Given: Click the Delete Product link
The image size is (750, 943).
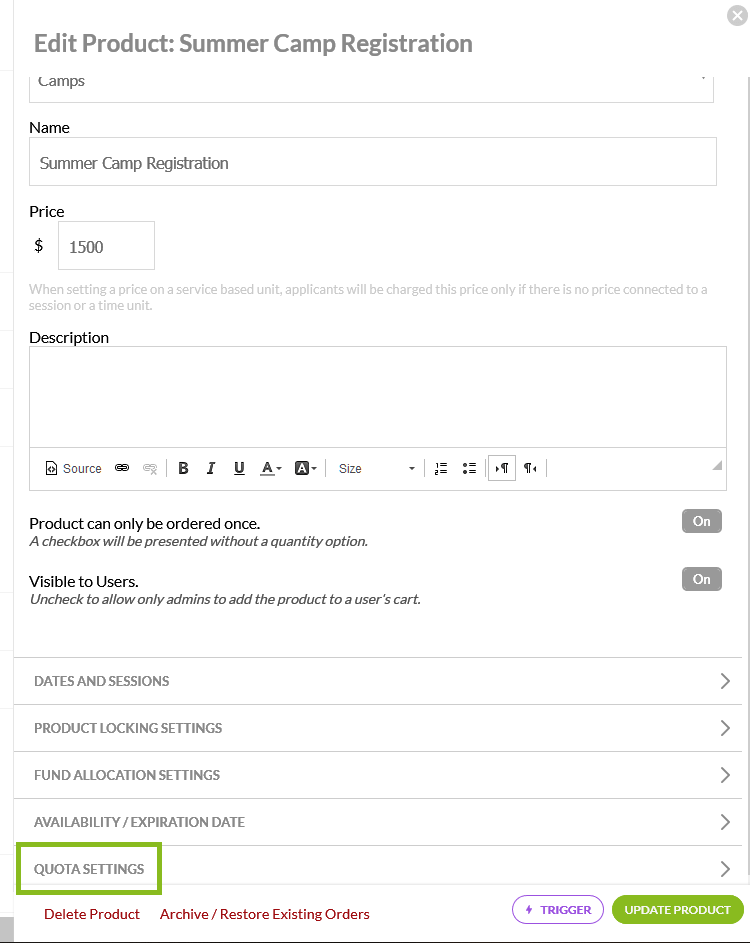Looking at the screenshot, I should coord(92,914).
